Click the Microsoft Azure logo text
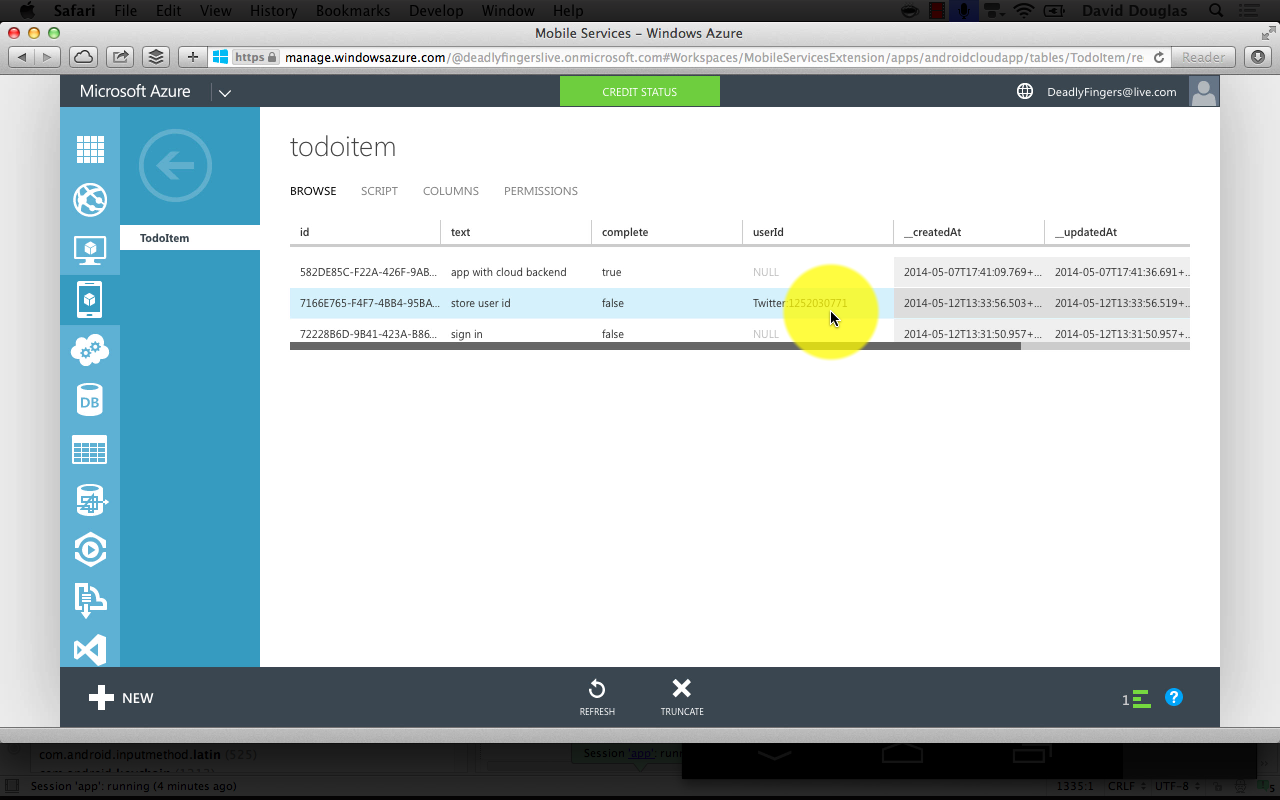The width and height of the screenshot is (1280, 800). pos(135,91)
